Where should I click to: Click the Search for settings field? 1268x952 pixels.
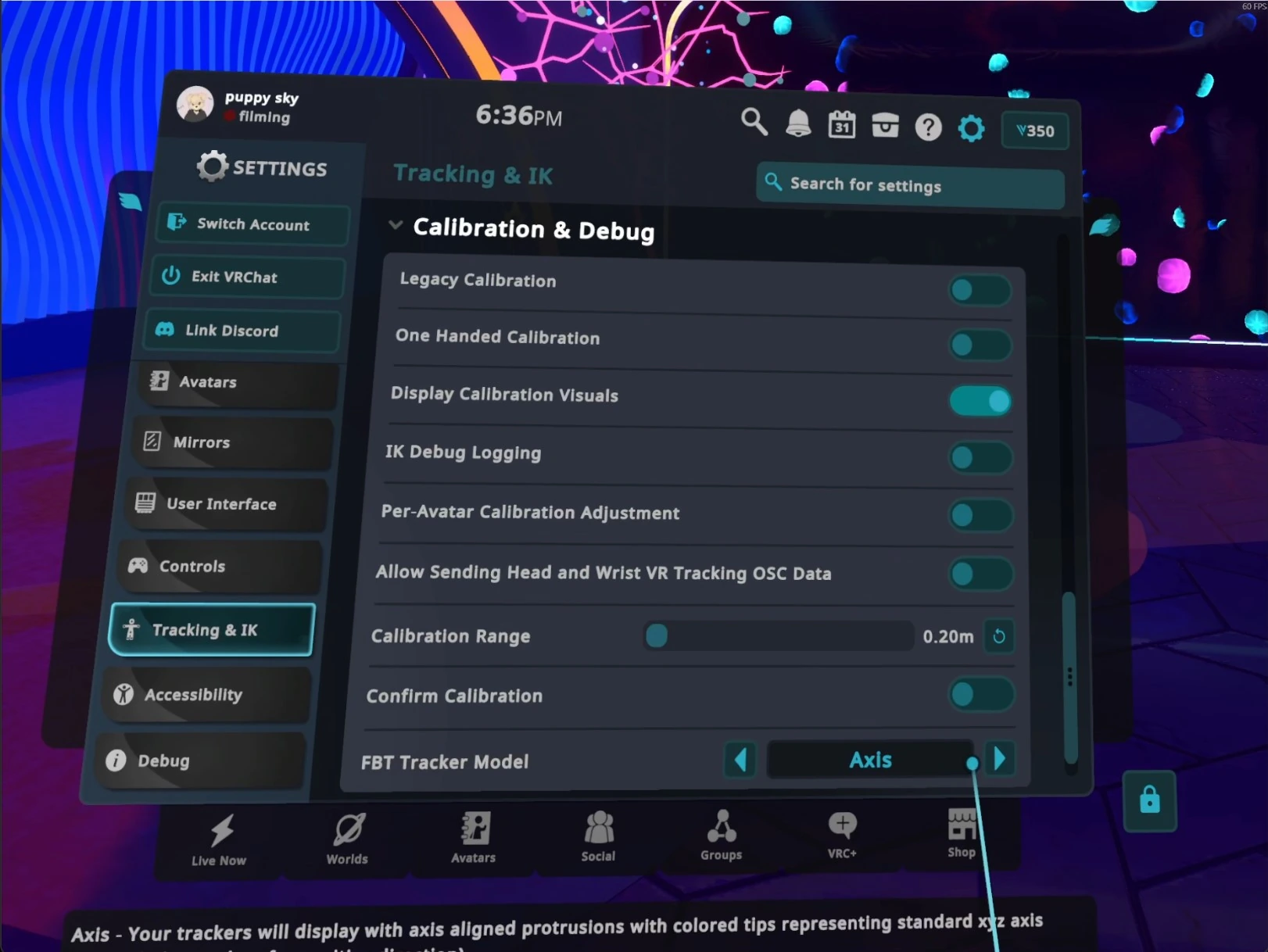coord(910,186)
